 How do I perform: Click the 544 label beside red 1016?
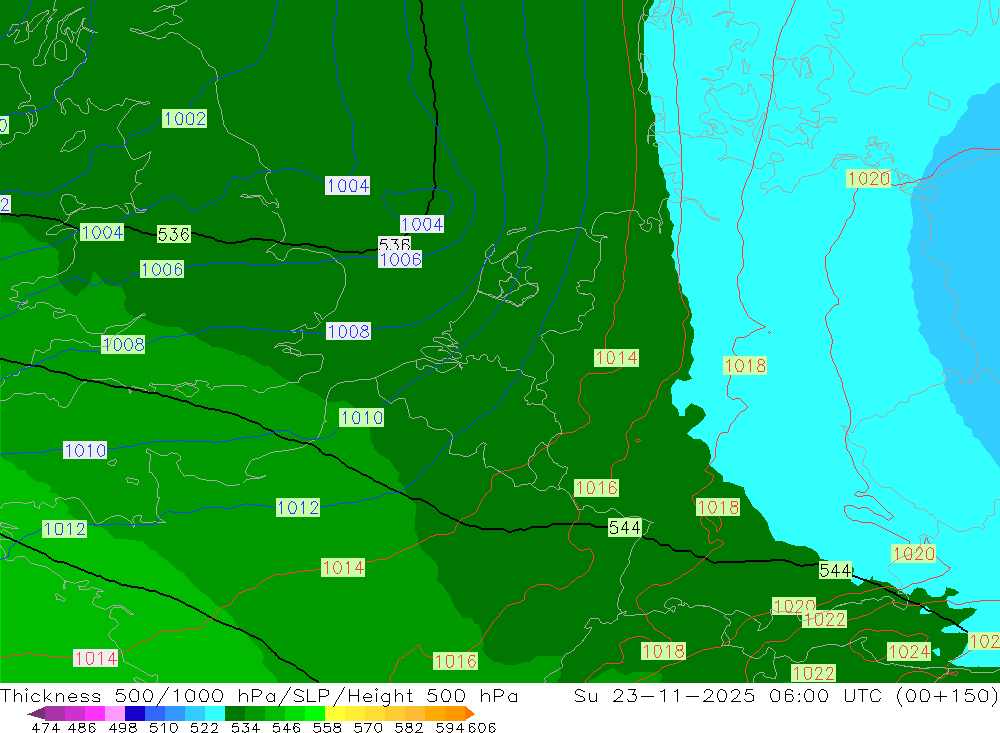pos(624,528)
